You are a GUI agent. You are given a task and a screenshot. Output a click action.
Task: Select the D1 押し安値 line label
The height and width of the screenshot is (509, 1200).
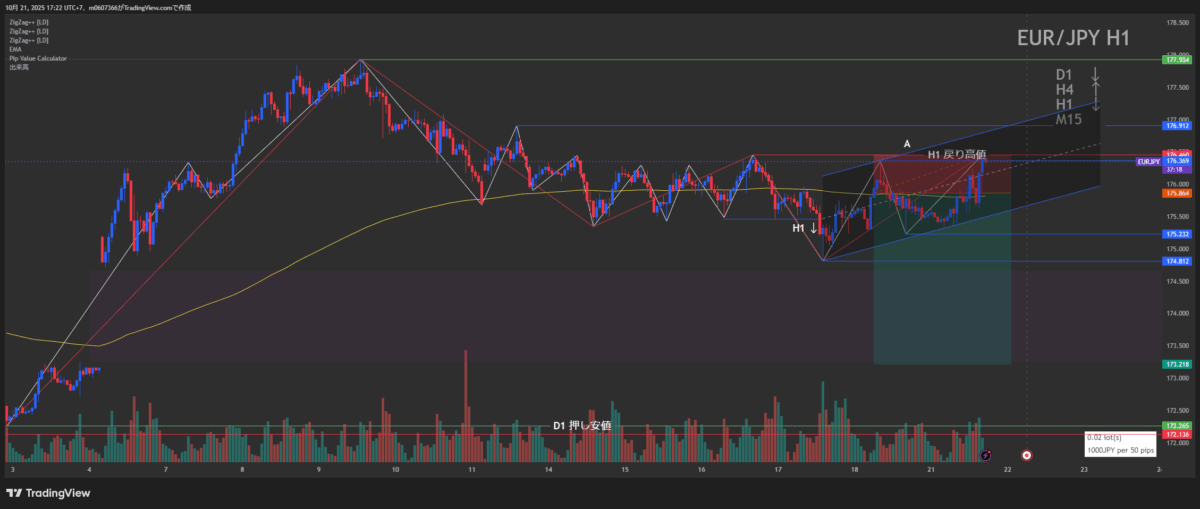(x=582, y=425)
